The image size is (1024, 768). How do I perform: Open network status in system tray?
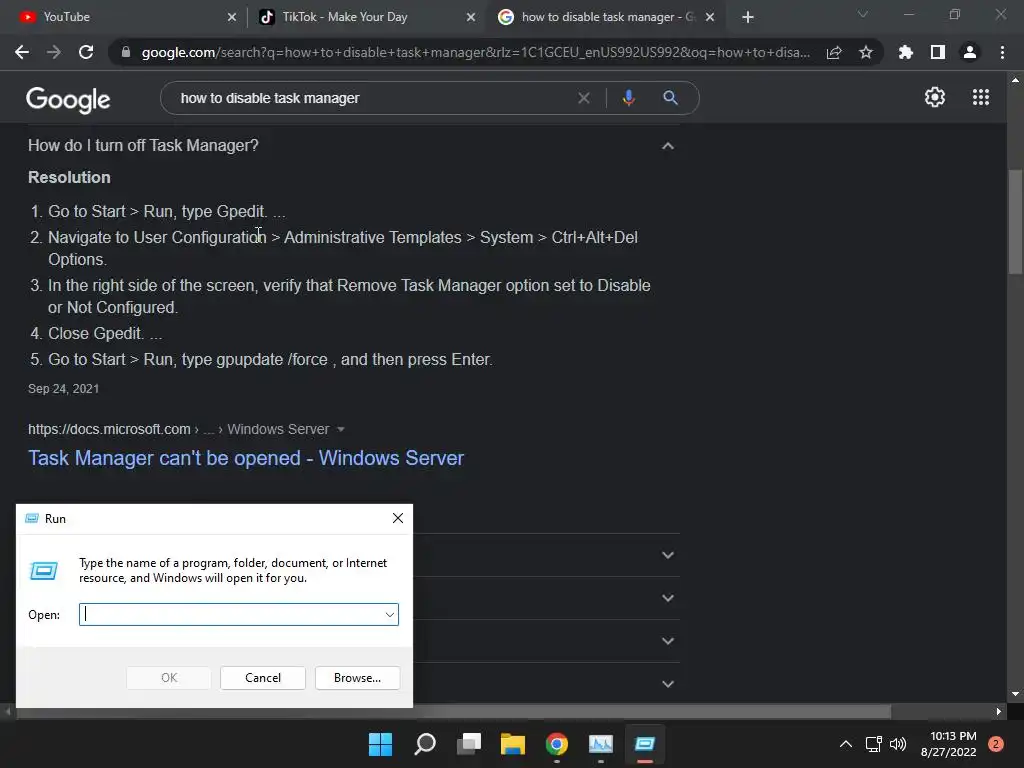pyautogui.click(x=873, y=744)
